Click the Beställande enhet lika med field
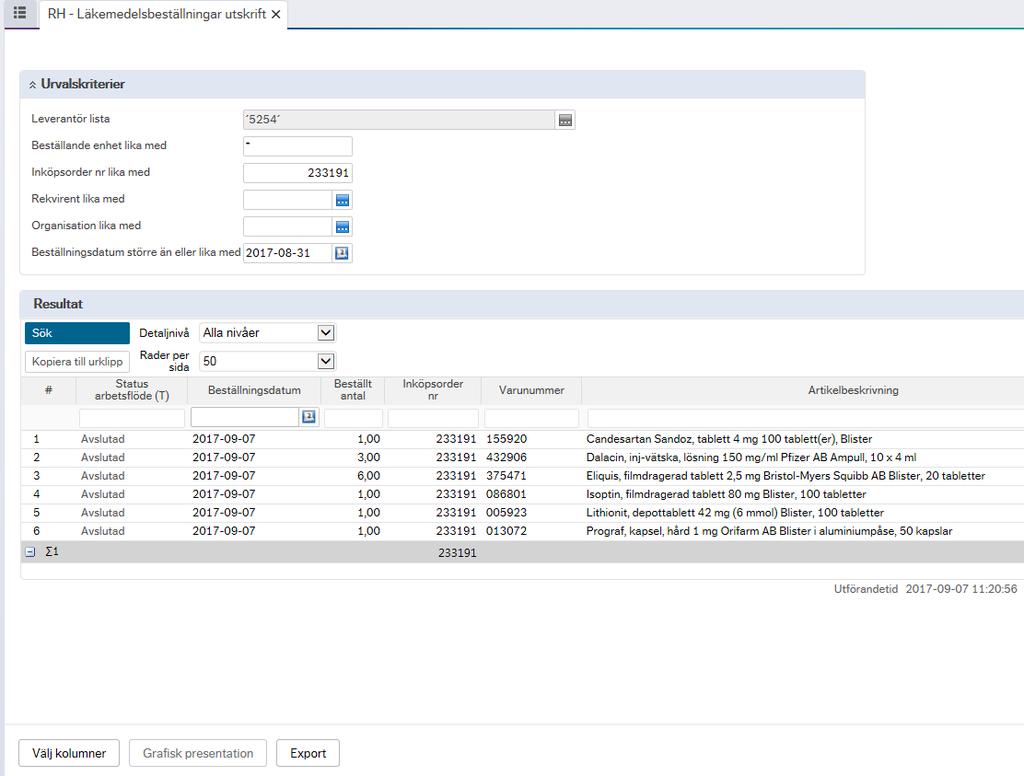This screenshot has height=776, width=1024. click(298, 146)
